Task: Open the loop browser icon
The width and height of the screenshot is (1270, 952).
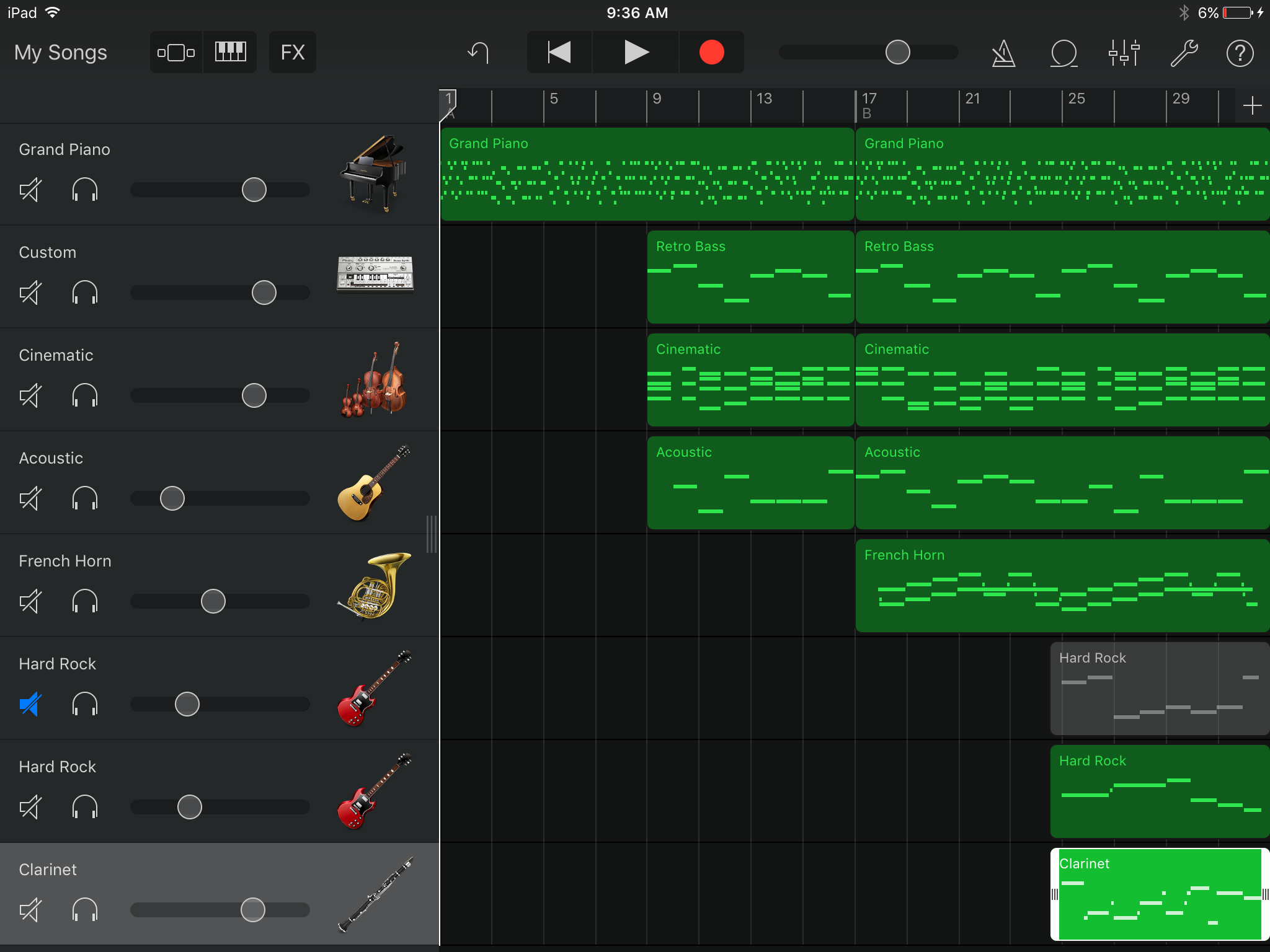Action: coord(1064,53)
